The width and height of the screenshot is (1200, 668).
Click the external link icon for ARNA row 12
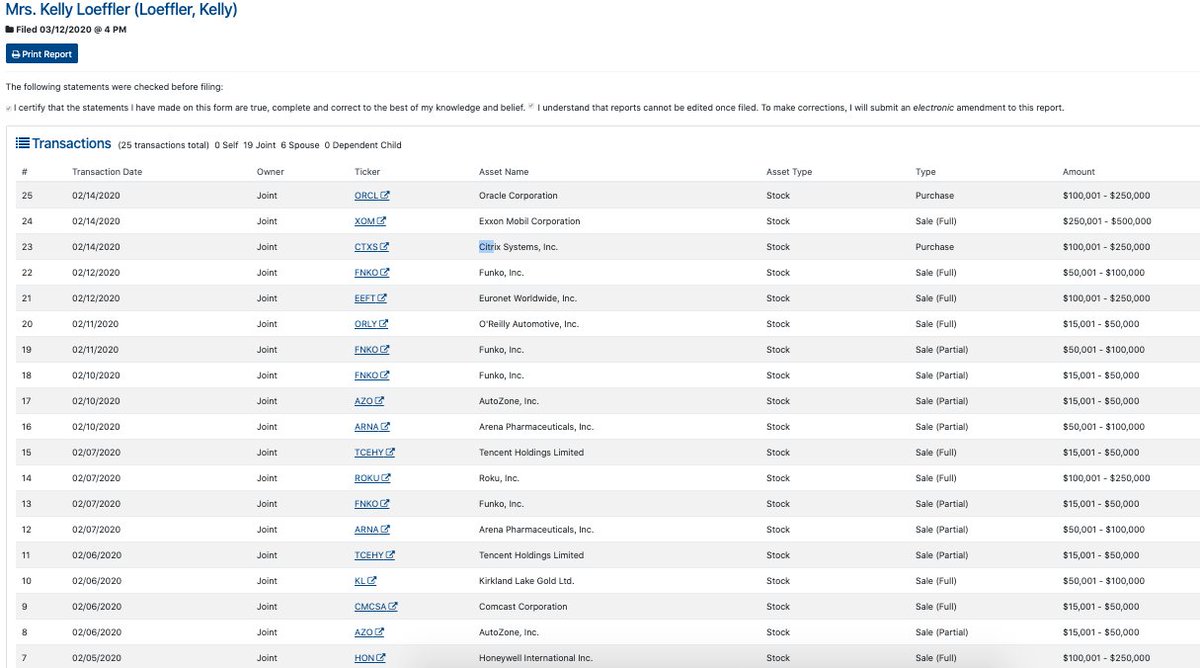tap(385, 530)
